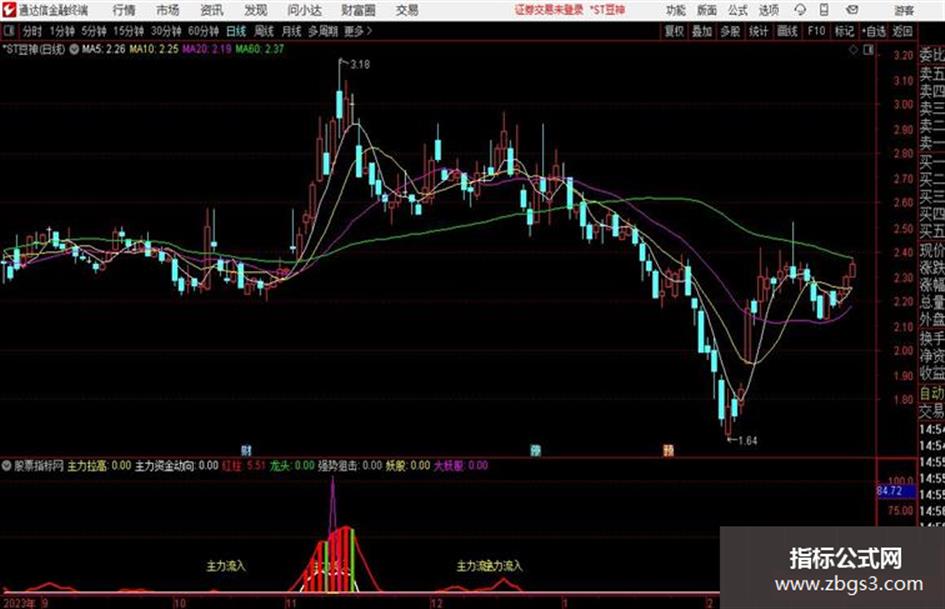
Task: Click the 画线 drawing toolbar button
Action: 787,31
